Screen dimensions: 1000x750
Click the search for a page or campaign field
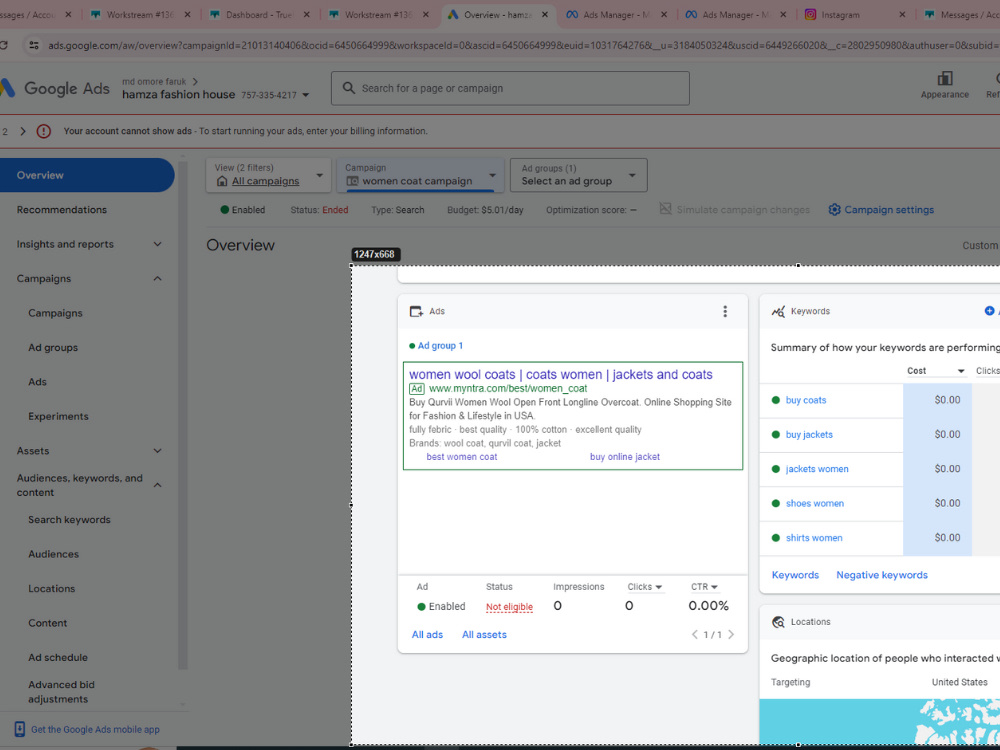510,88
